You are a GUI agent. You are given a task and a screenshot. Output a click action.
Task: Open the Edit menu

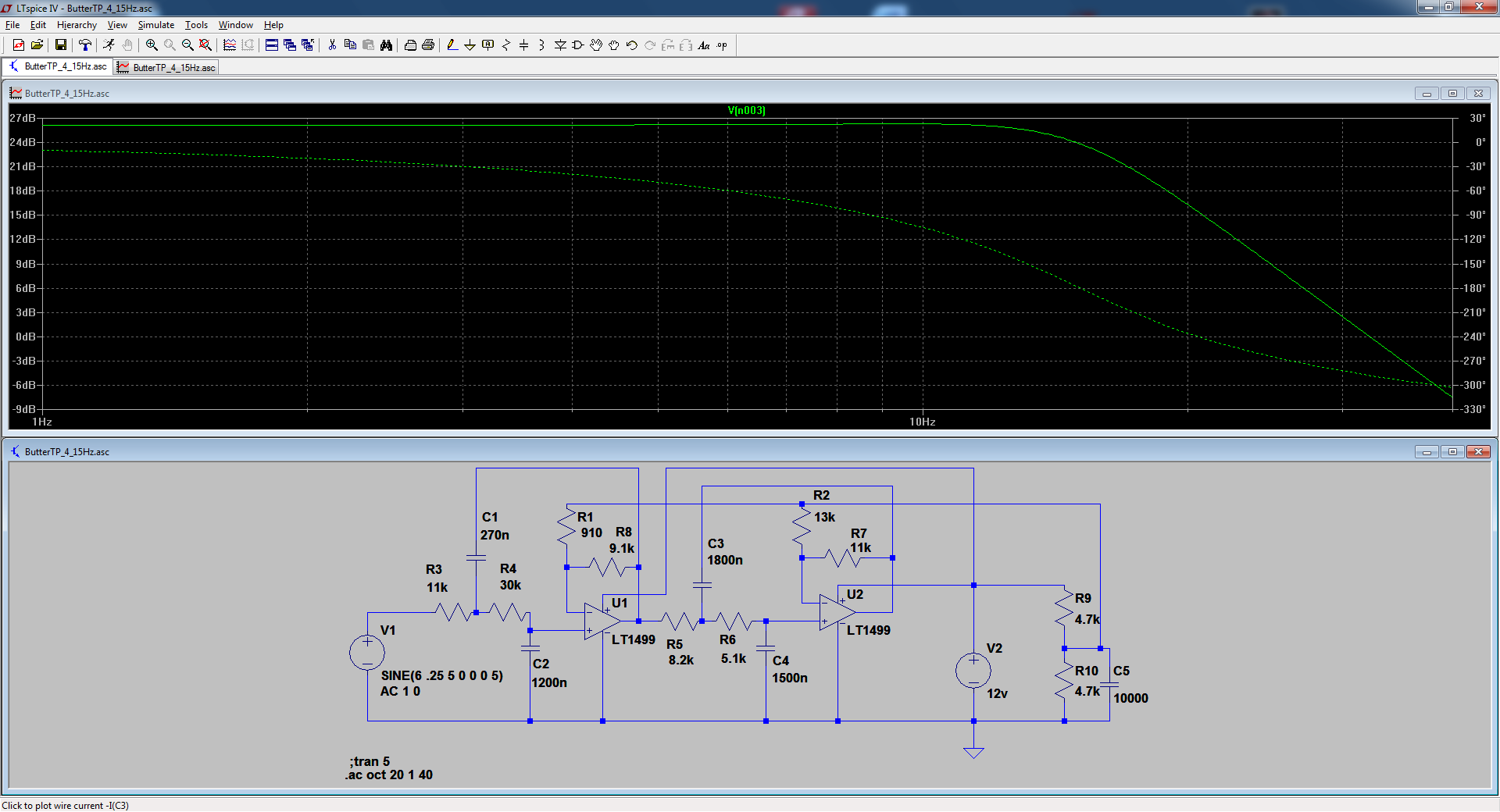pos(38,25)
